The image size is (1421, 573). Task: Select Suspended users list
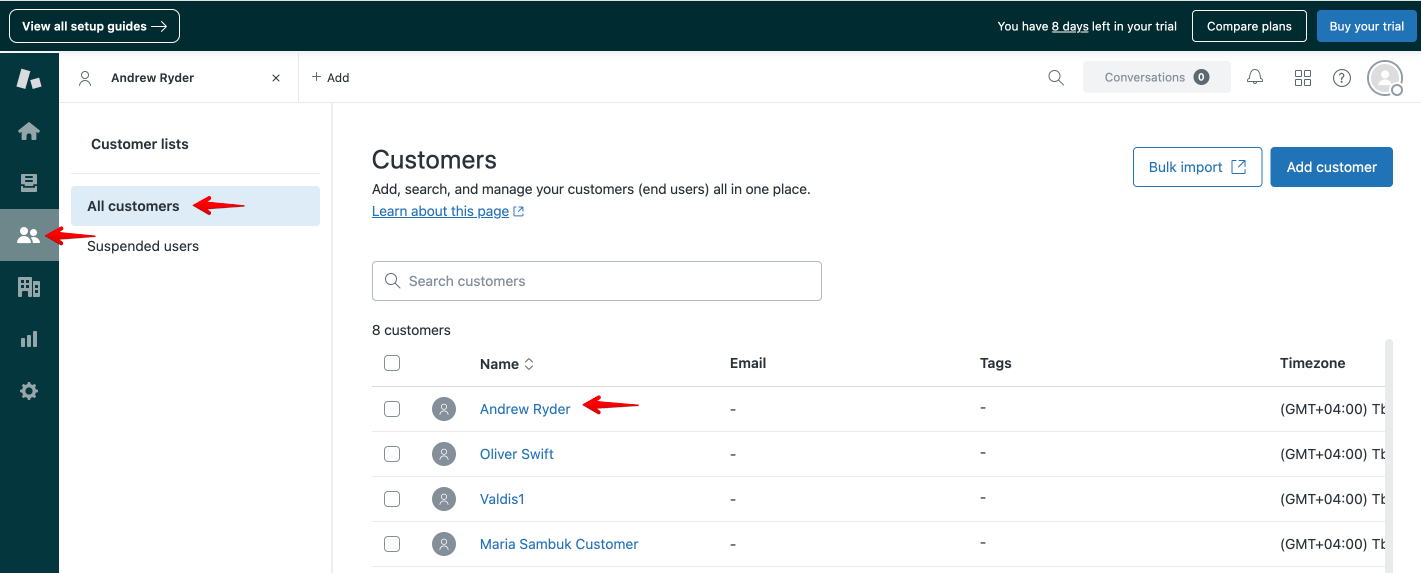point(143,246)
